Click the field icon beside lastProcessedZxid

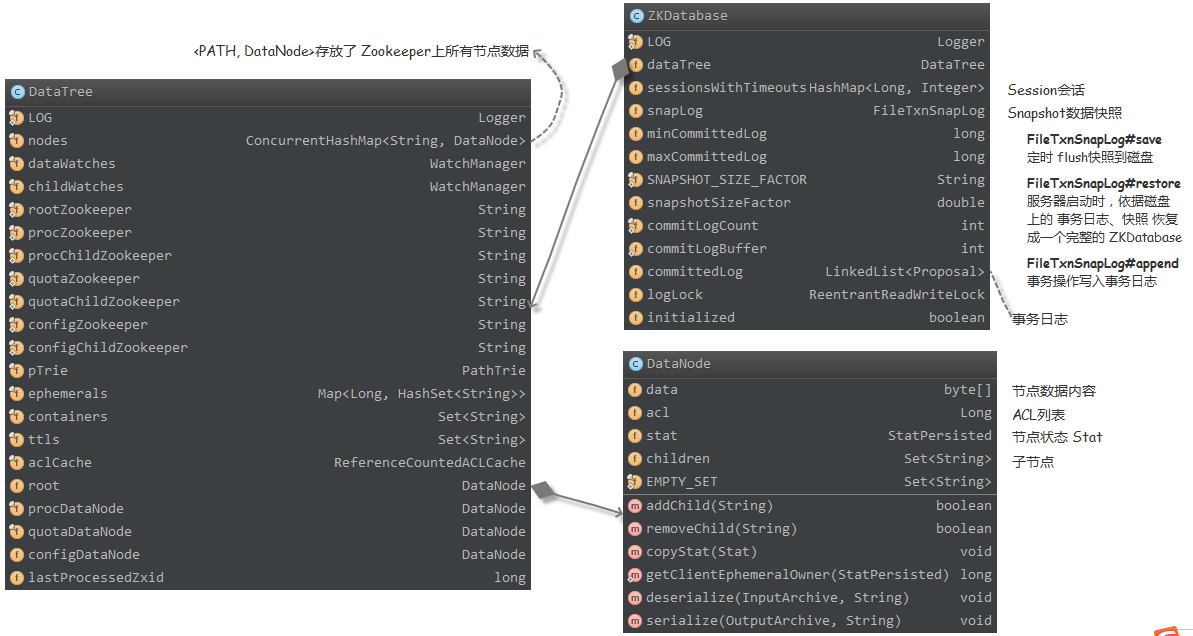pos(16,578)
